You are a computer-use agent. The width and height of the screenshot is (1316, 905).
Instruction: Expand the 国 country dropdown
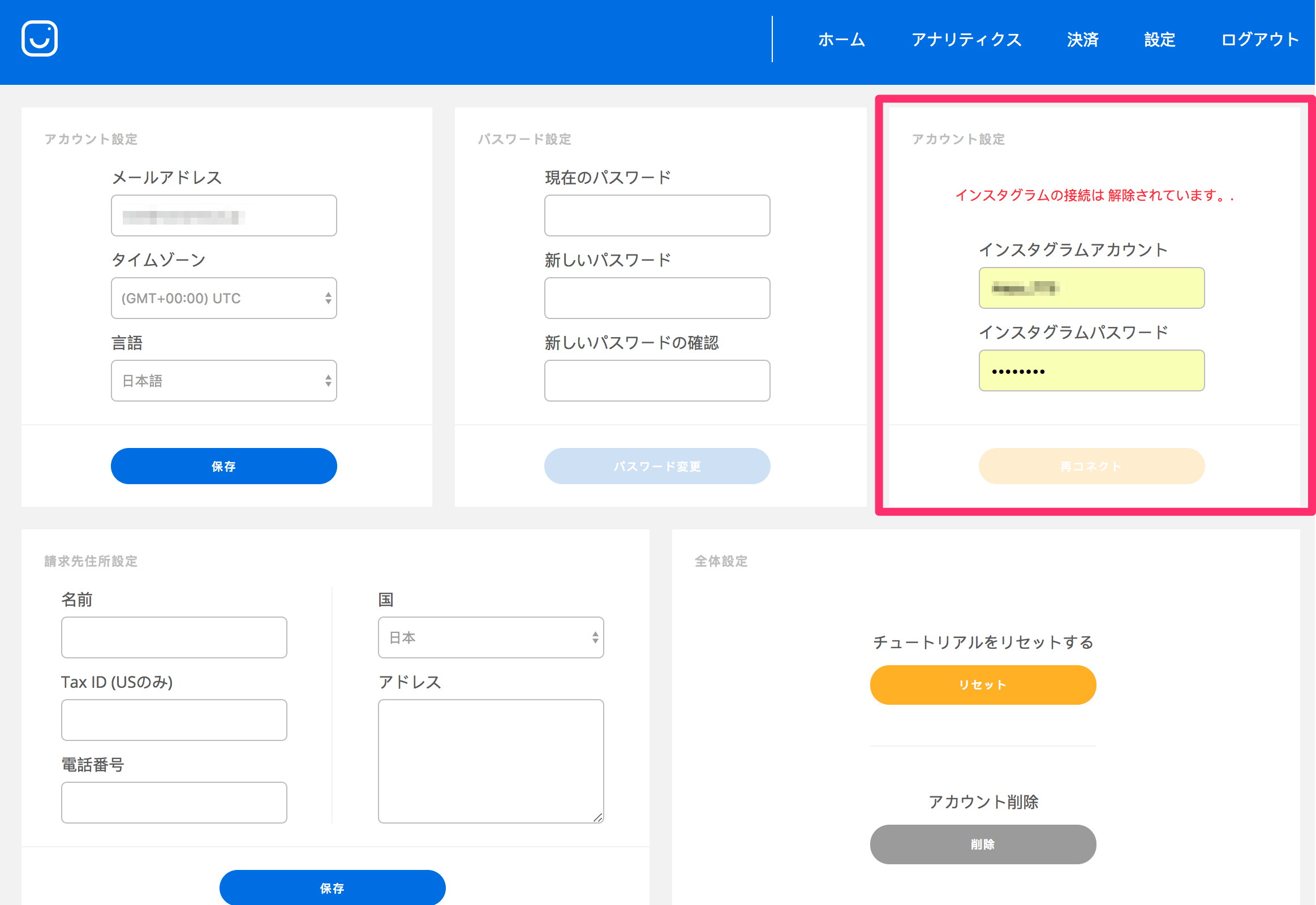pos(491,638)
